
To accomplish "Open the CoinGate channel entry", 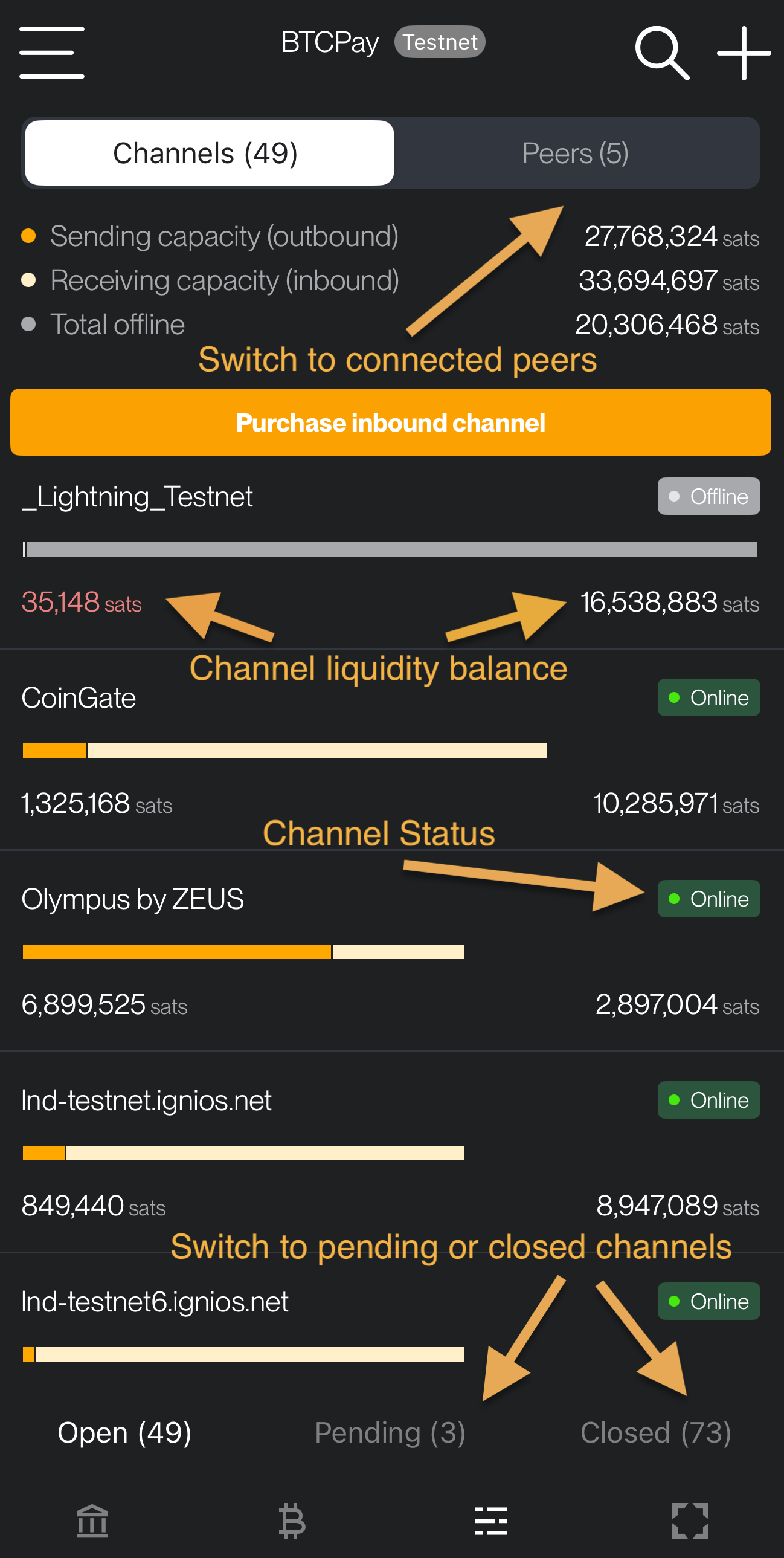I will coord(79,698).
